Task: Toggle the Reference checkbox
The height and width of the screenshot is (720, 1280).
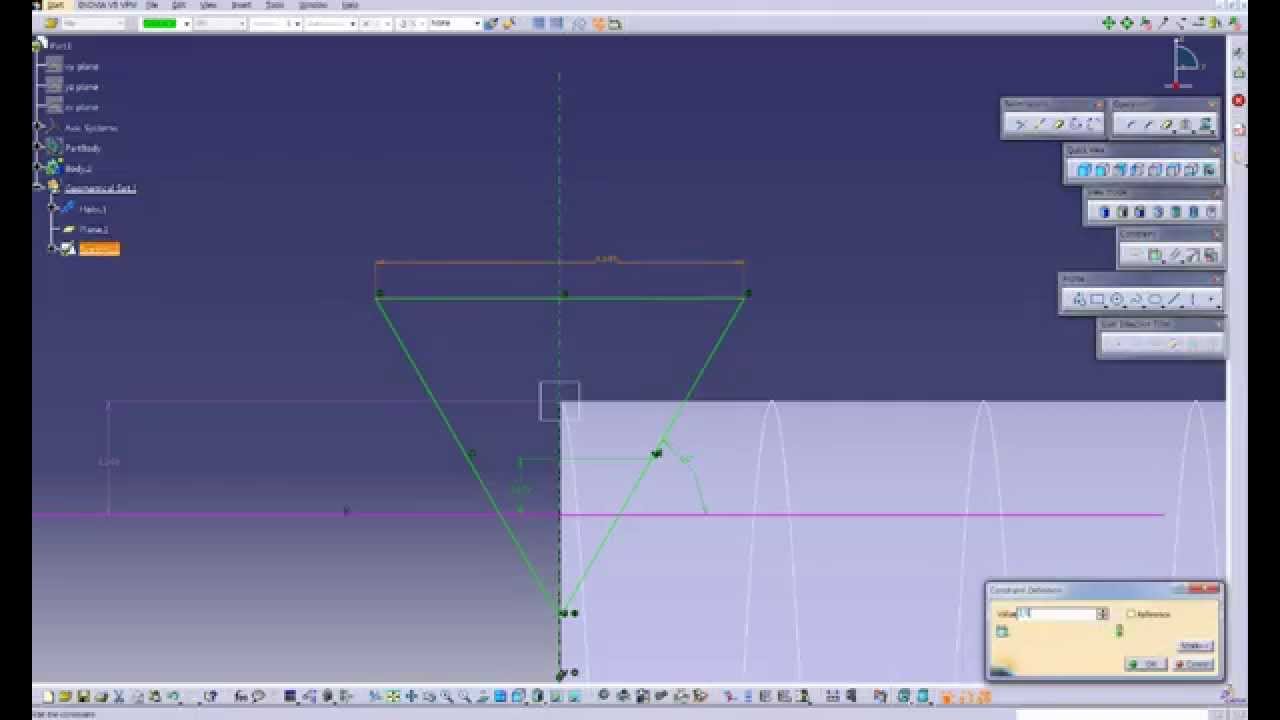Action: tap(1131, 614)
